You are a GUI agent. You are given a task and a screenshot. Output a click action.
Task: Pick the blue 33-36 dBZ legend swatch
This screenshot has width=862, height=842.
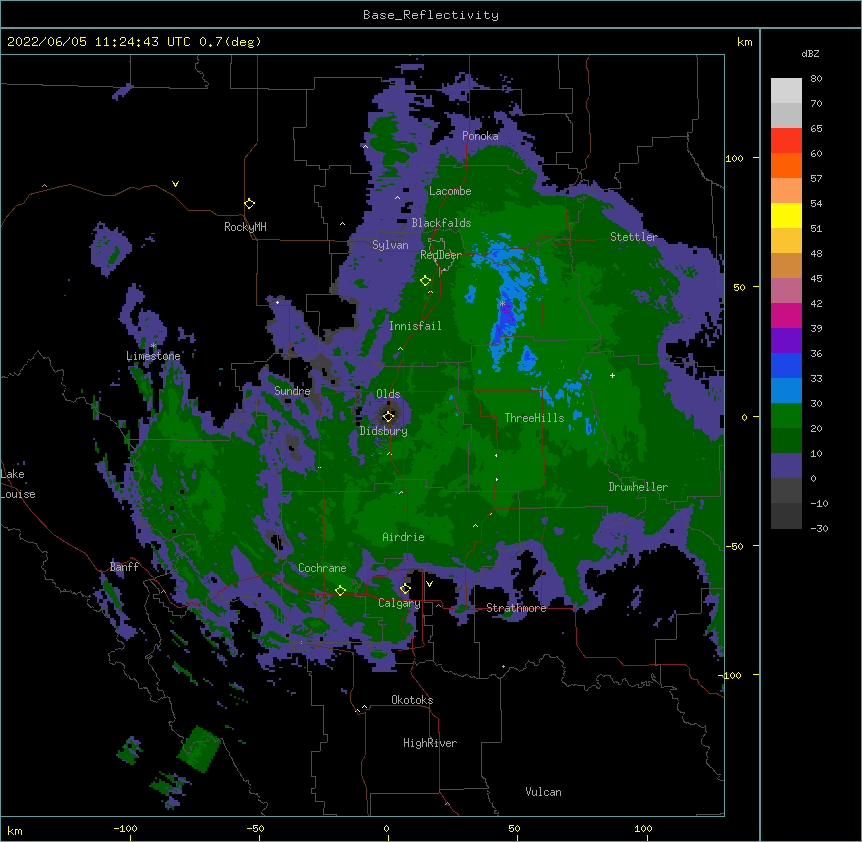click(786, 365)
